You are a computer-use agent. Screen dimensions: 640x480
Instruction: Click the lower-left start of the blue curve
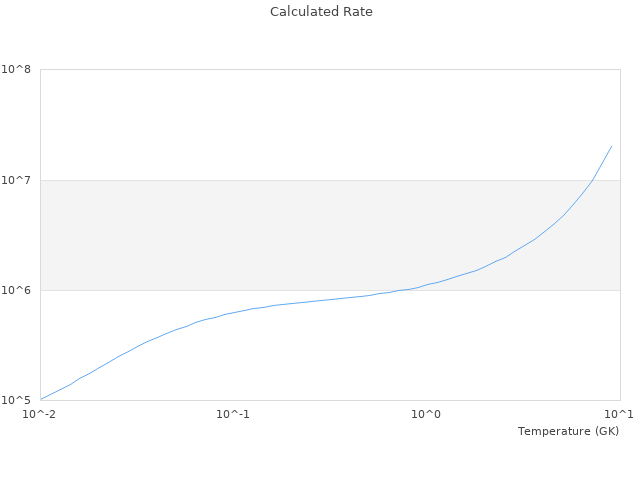tap(41, 399)
